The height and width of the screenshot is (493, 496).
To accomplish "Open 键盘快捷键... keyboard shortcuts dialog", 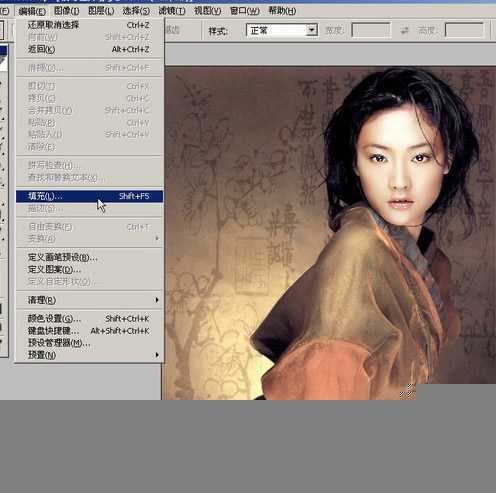I will click(x=89, y=331).
